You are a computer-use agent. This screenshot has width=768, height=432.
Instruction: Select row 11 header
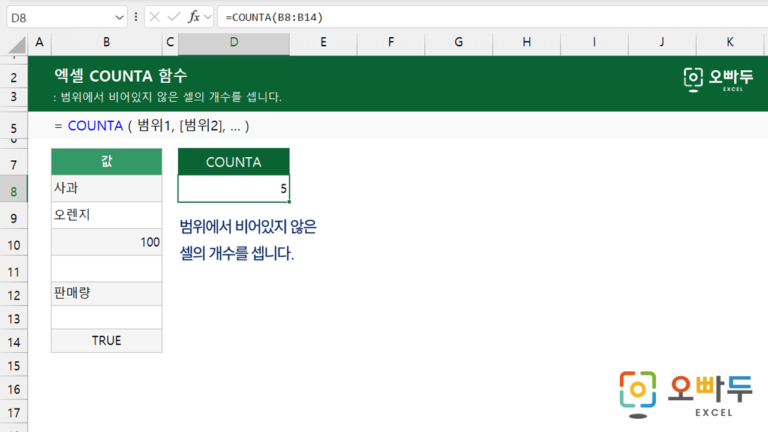(14, 271)
